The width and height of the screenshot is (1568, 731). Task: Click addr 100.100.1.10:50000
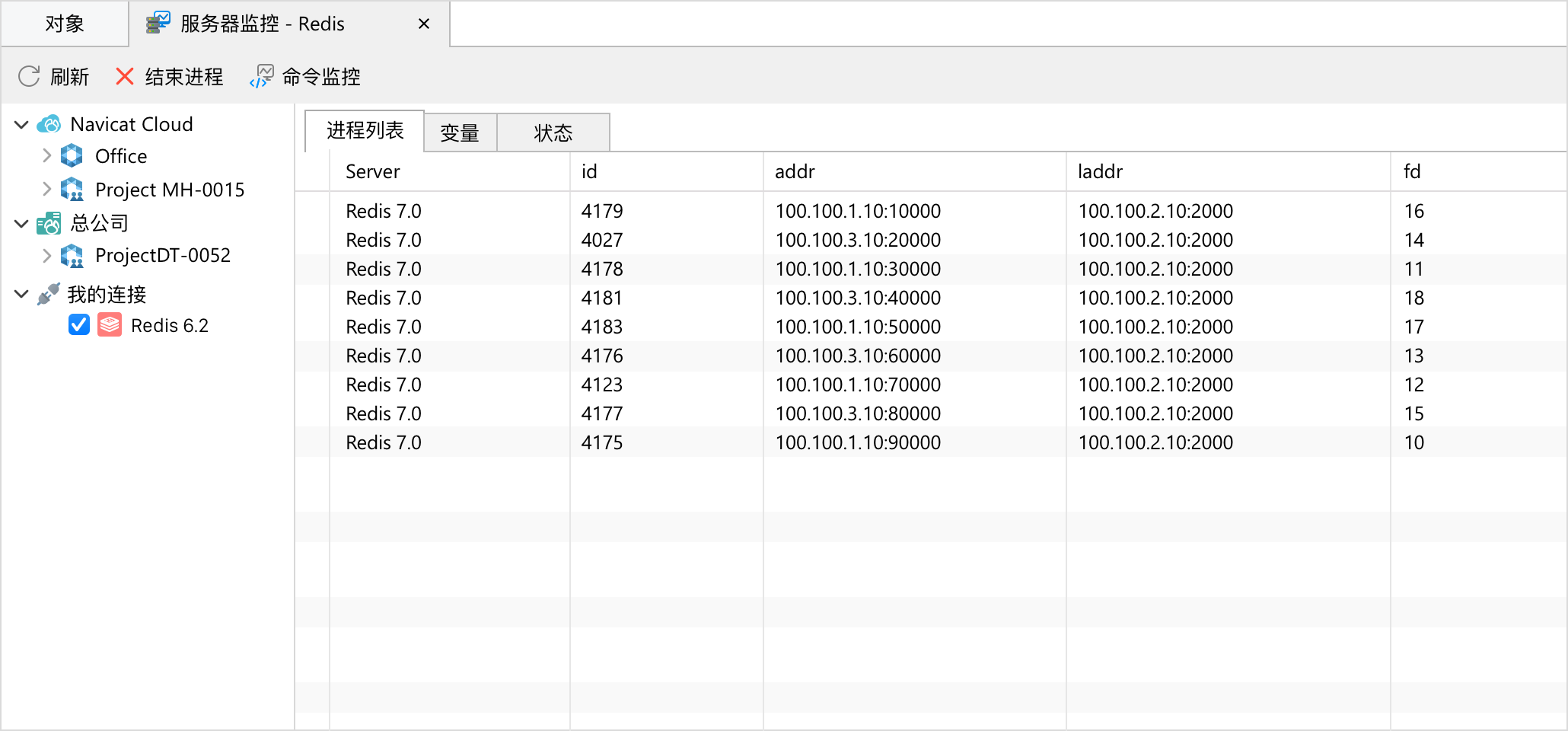(x=858, y=327)
